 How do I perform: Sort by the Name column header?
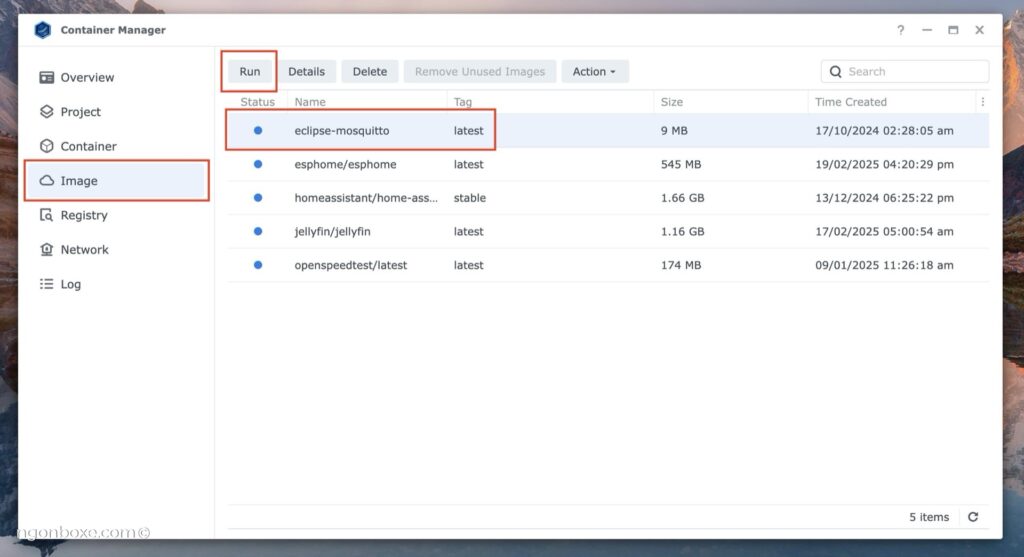point(310,102)
